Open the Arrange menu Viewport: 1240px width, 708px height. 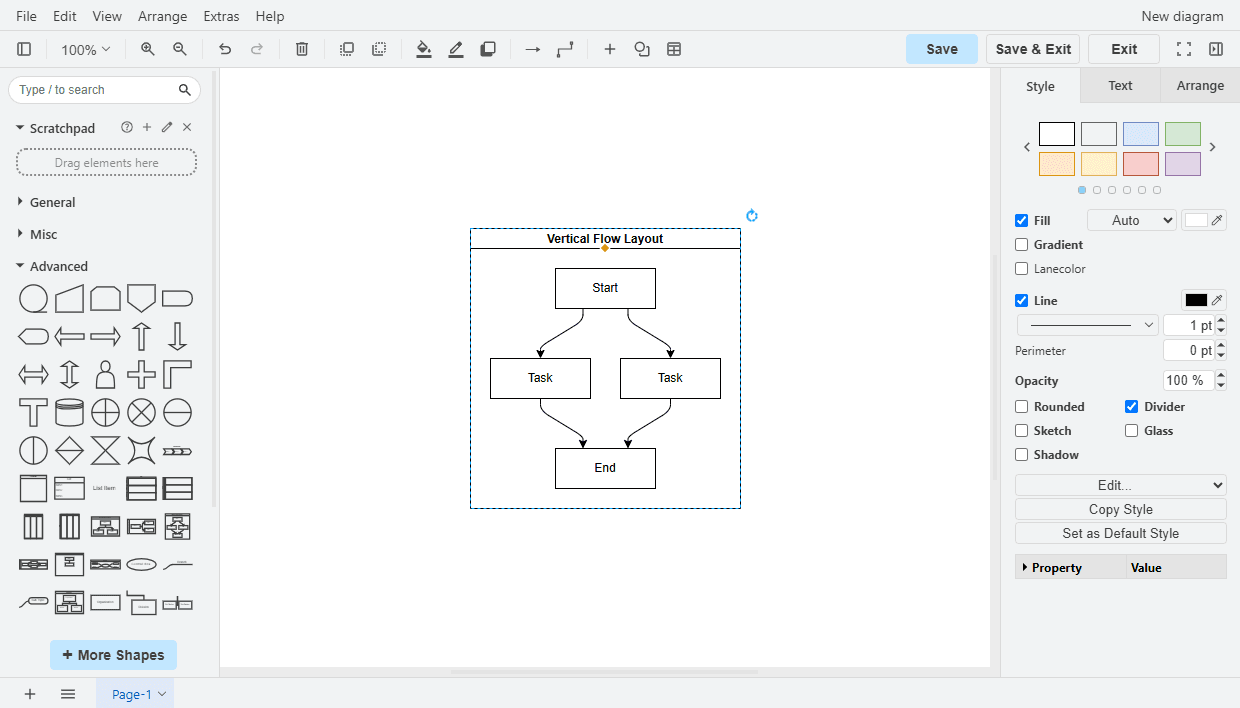[x=162, y=16]
